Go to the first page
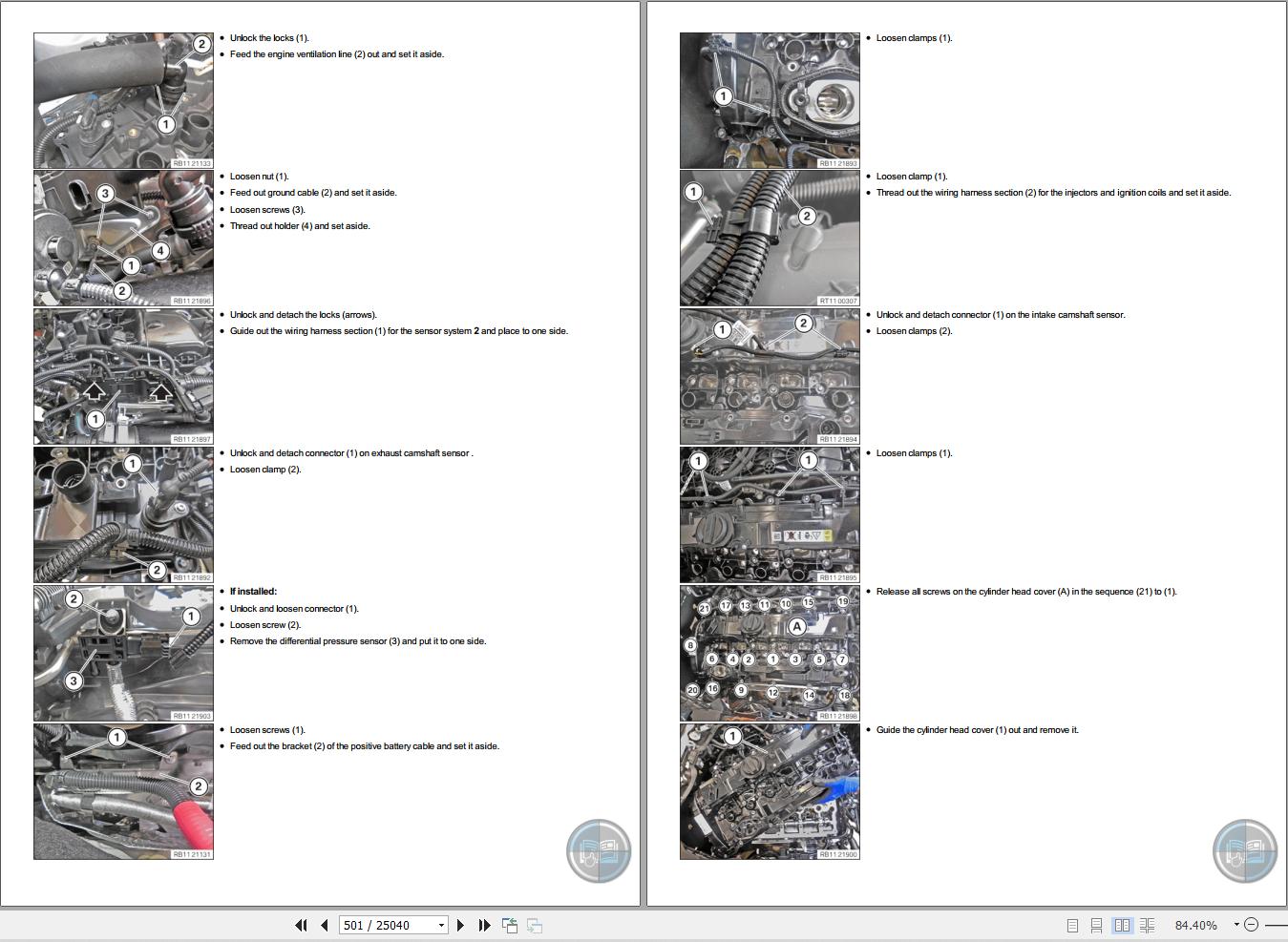The width and height of the screenshot is (1288, 942). (301, 925)
